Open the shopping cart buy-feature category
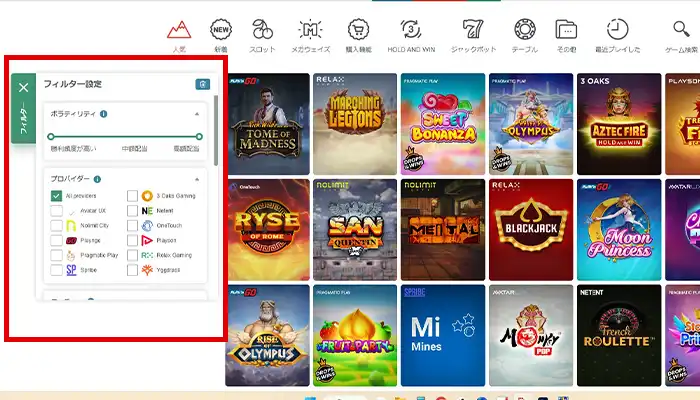This screenshot has width=700, height=400. (358, 37)
